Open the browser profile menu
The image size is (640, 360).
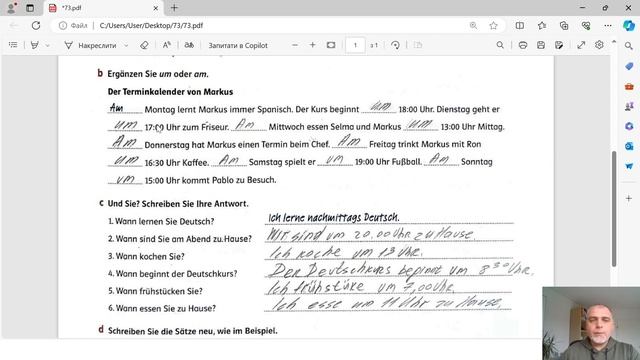[x=12, y=7]
